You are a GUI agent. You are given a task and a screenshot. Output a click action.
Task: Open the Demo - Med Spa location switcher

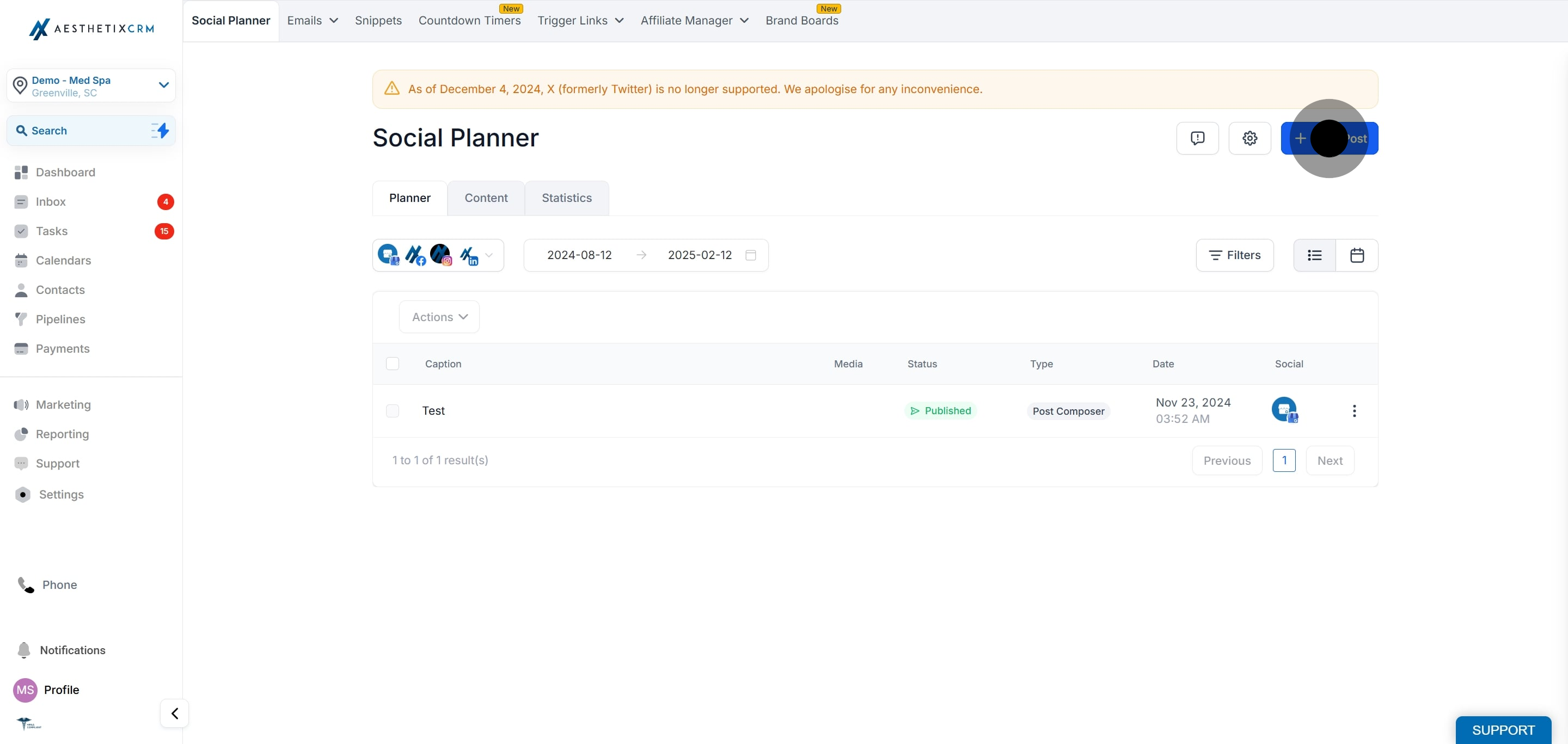[x=91, y=86]
